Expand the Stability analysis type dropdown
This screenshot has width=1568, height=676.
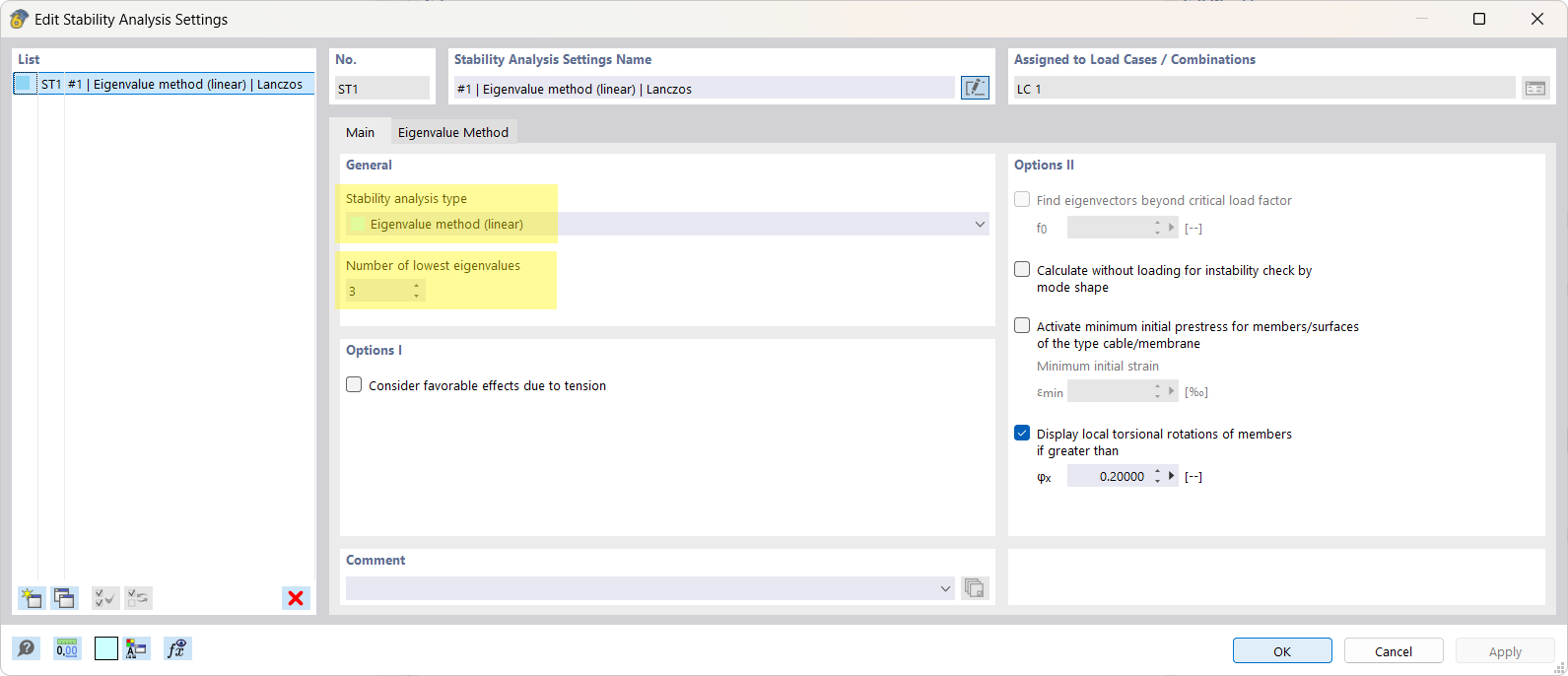tap(980, 224)
